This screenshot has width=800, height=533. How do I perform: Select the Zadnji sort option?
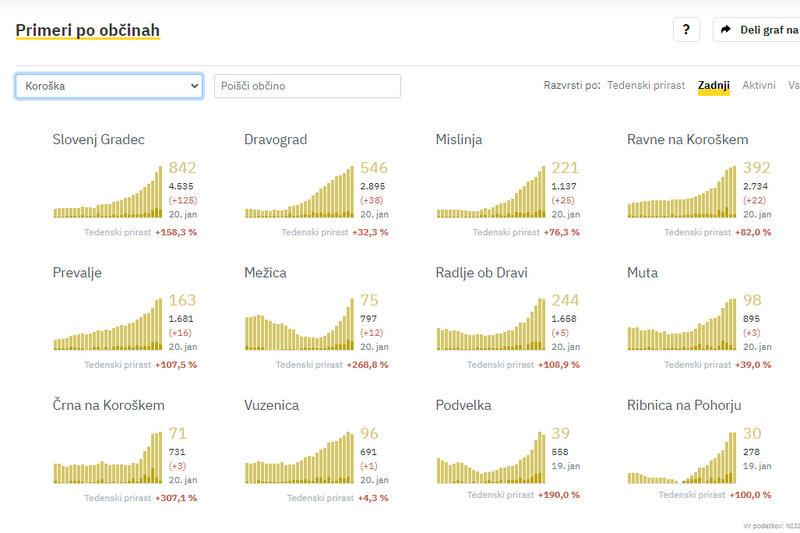click(714, 86)
